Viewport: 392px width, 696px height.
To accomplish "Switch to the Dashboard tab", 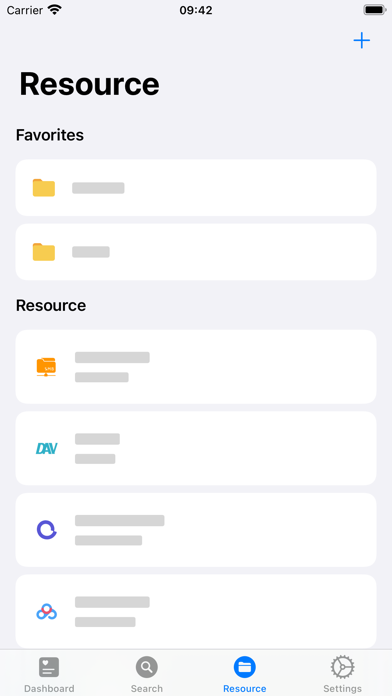I will tap(49, 675).
